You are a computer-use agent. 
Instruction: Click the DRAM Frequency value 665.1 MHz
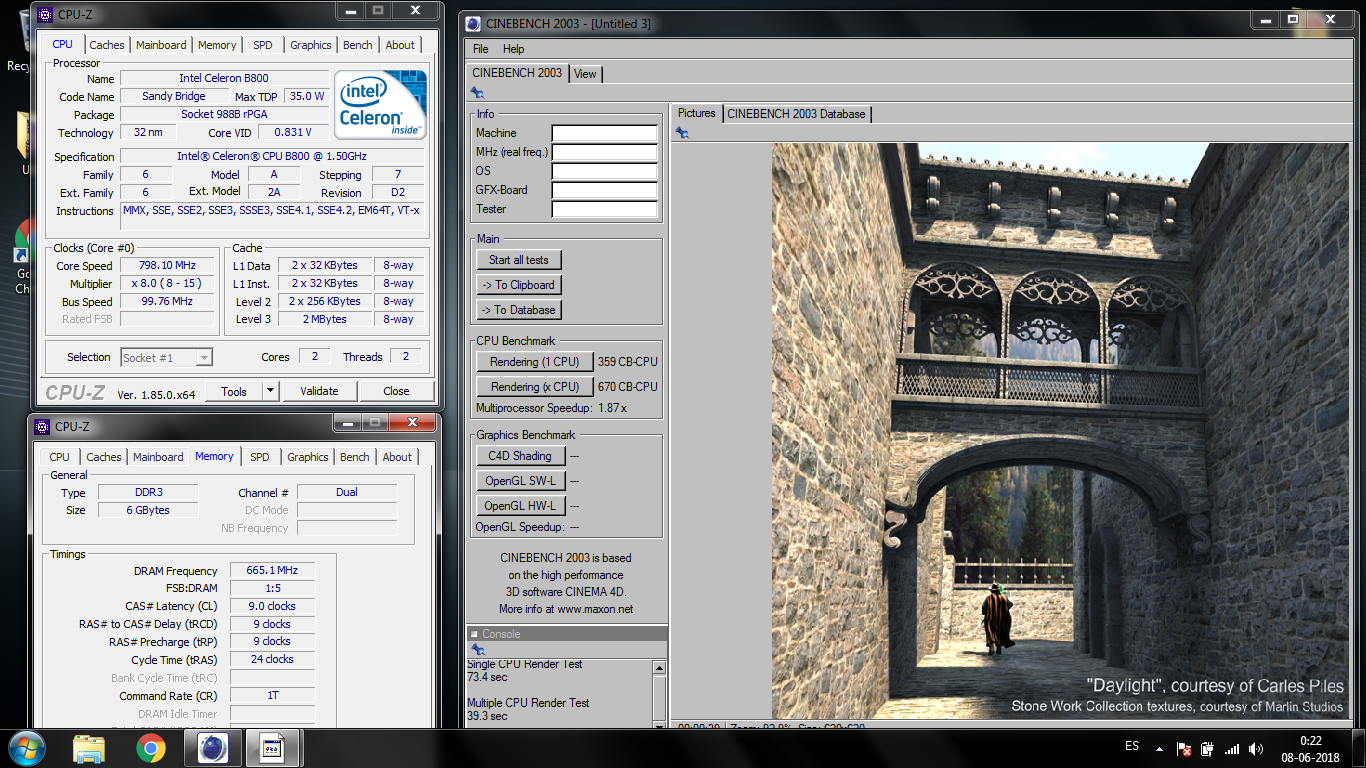[x=272, y=571]
